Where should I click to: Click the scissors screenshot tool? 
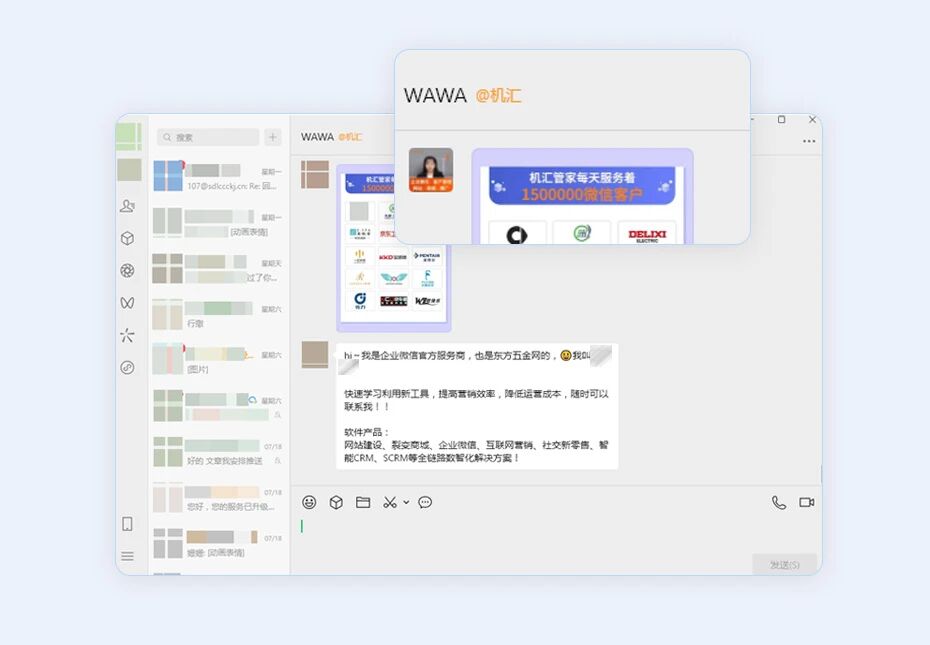click(x=390, y=502)
